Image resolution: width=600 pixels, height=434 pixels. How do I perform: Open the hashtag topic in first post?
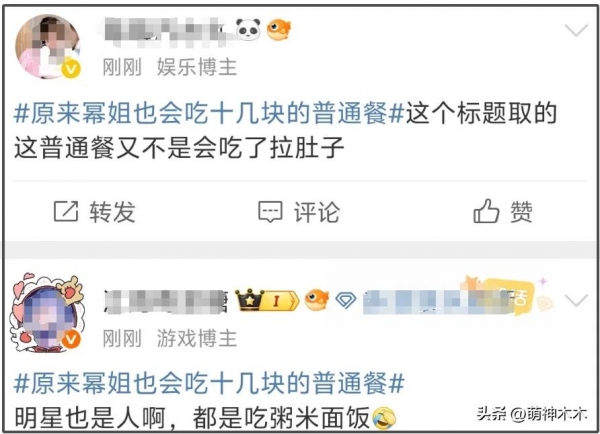point(209,114)
